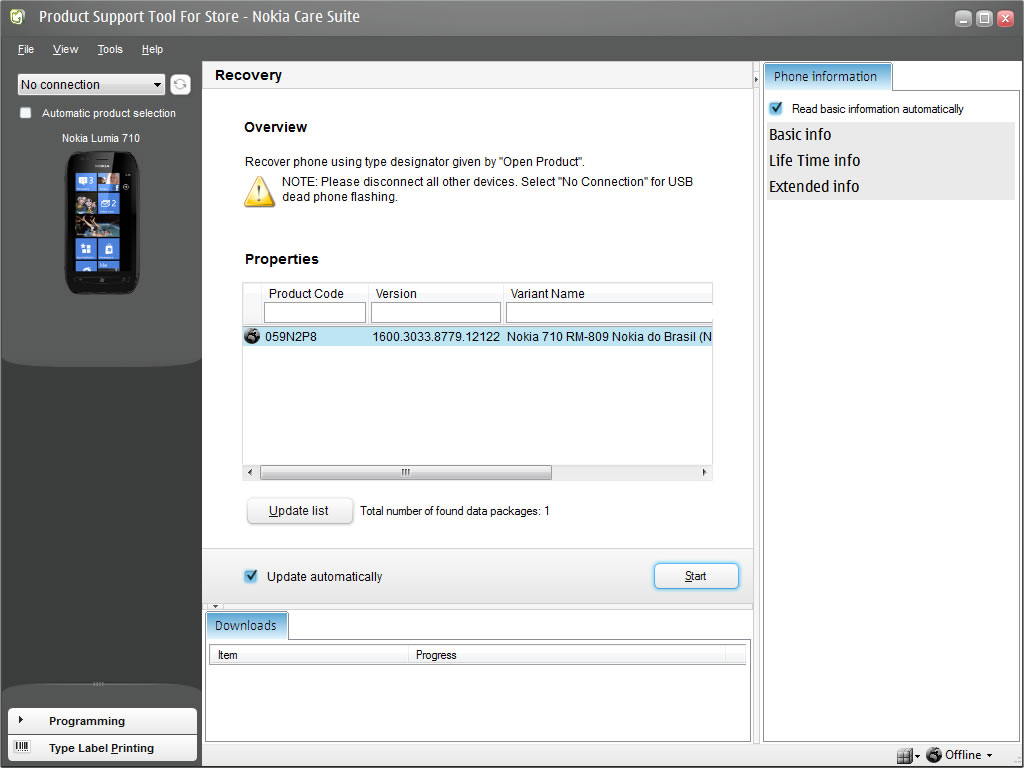Screen dimensions: 1024x768
Task: Open the Help menu
Action: pyautogui.click(x=152, y=49)
